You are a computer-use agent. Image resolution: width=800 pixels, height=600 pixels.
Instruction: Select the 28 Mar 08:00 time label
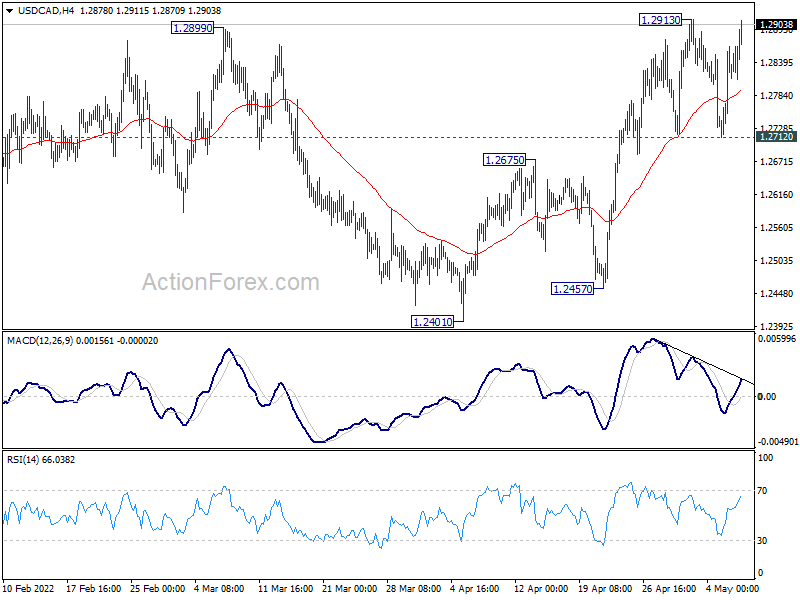coord(414,589)
